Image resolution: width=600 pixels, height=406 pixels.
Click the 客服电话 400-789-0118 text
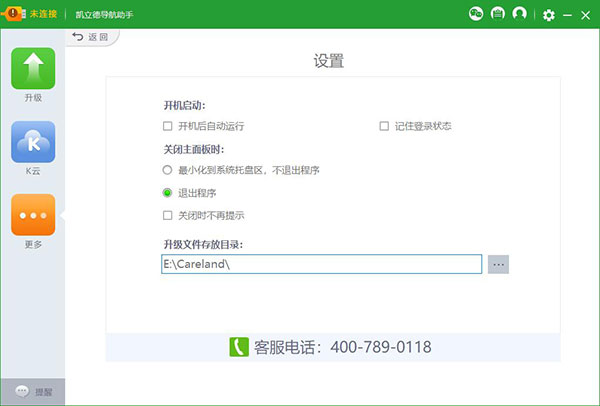[342, 347]
